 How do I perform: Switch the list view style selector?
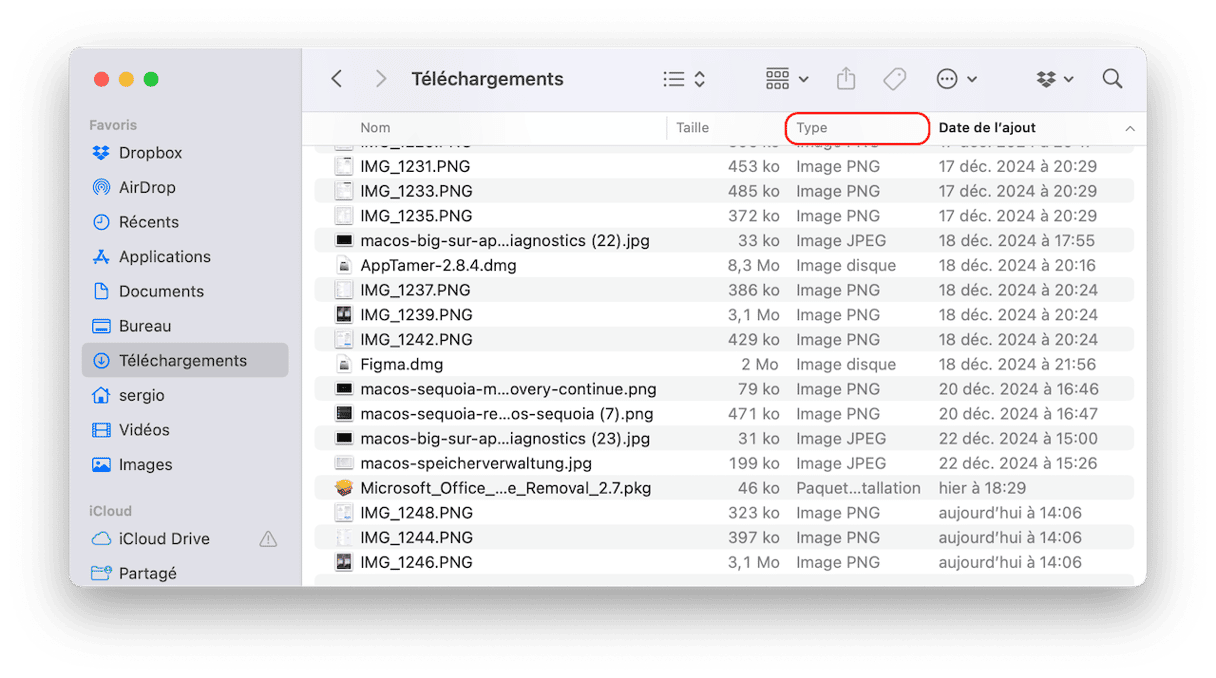685,79
